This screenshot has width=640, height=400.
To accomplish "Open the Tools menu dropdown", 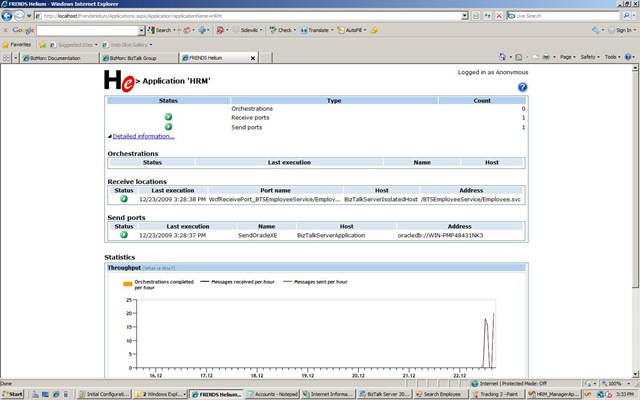I will (x=613, y=57).
